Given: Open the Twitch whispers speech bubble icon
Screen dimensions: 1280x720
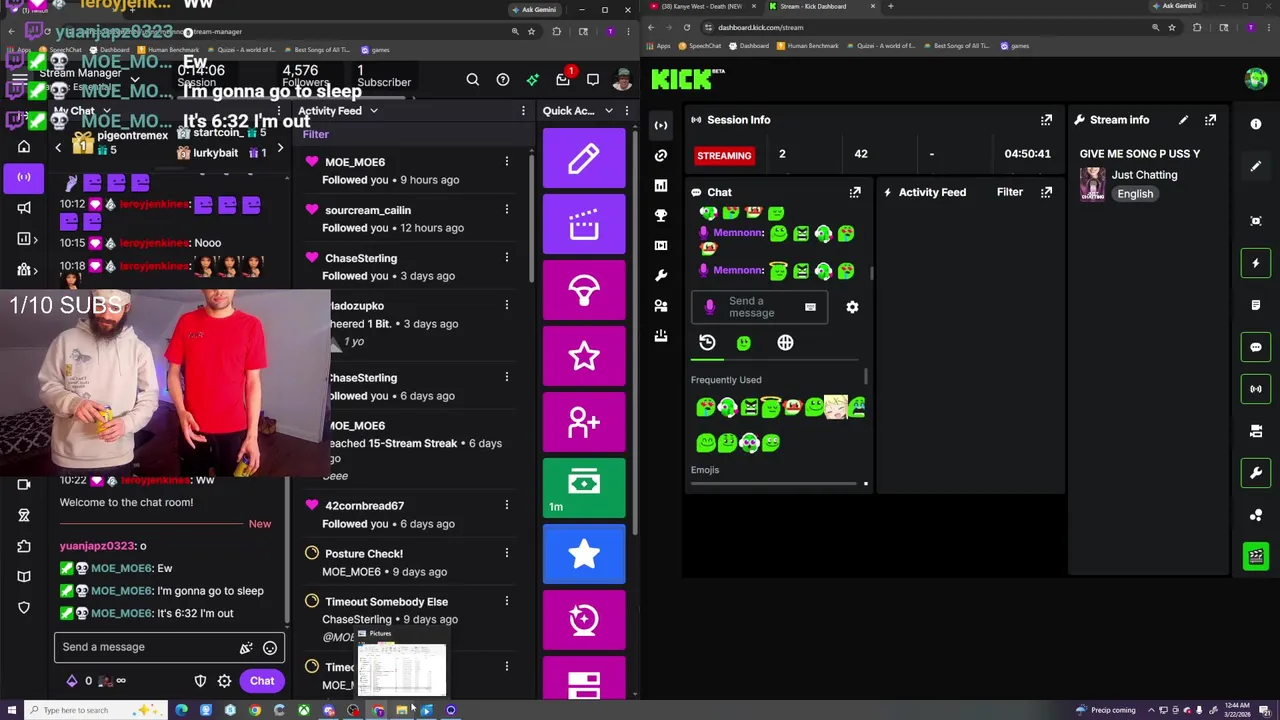Looking at the screenshot, I should point(593,80).
